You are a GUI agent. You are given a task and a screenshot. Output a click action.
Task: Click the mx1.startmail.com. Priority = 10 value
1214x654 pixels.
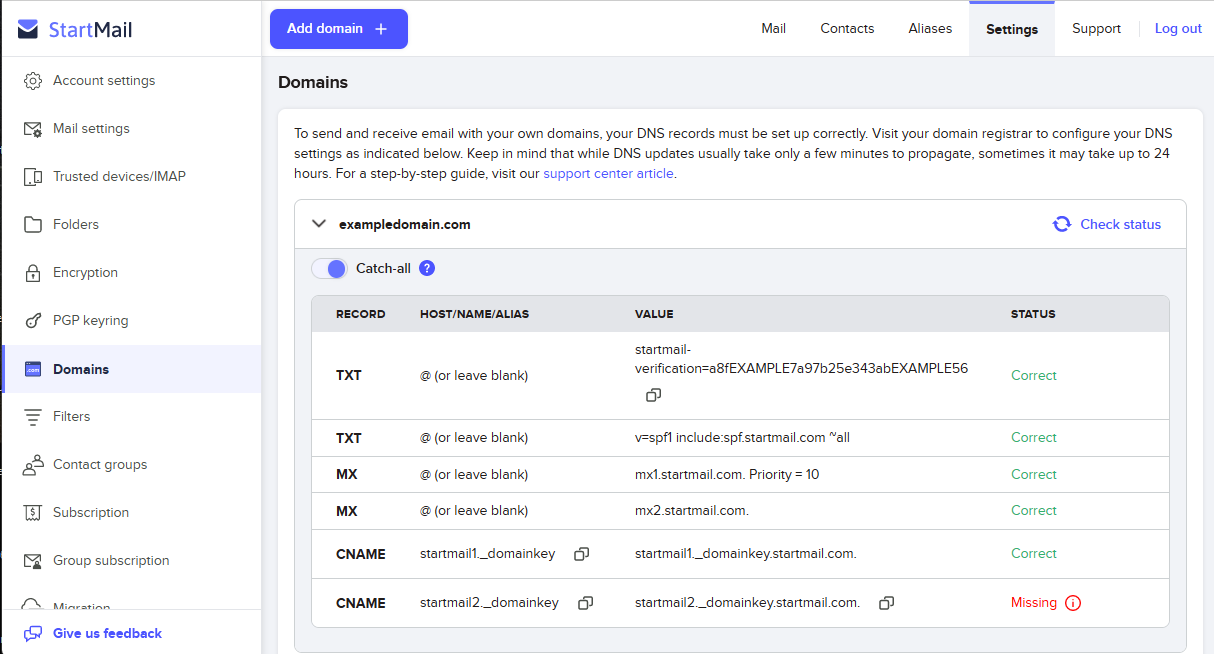coord(727,474)
